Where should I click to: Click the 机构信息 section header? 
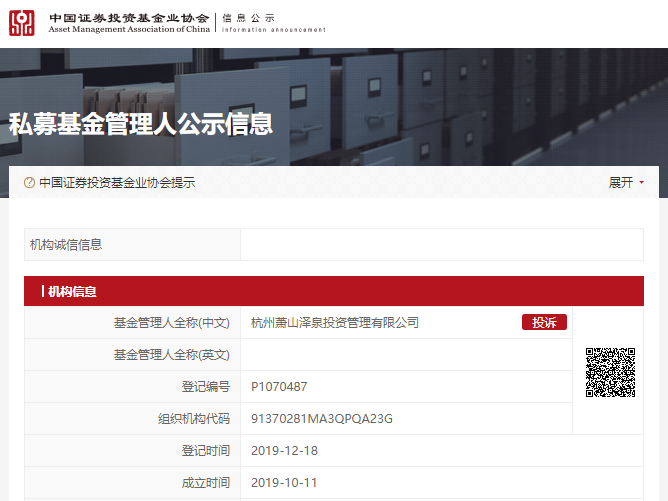(334, 291)
